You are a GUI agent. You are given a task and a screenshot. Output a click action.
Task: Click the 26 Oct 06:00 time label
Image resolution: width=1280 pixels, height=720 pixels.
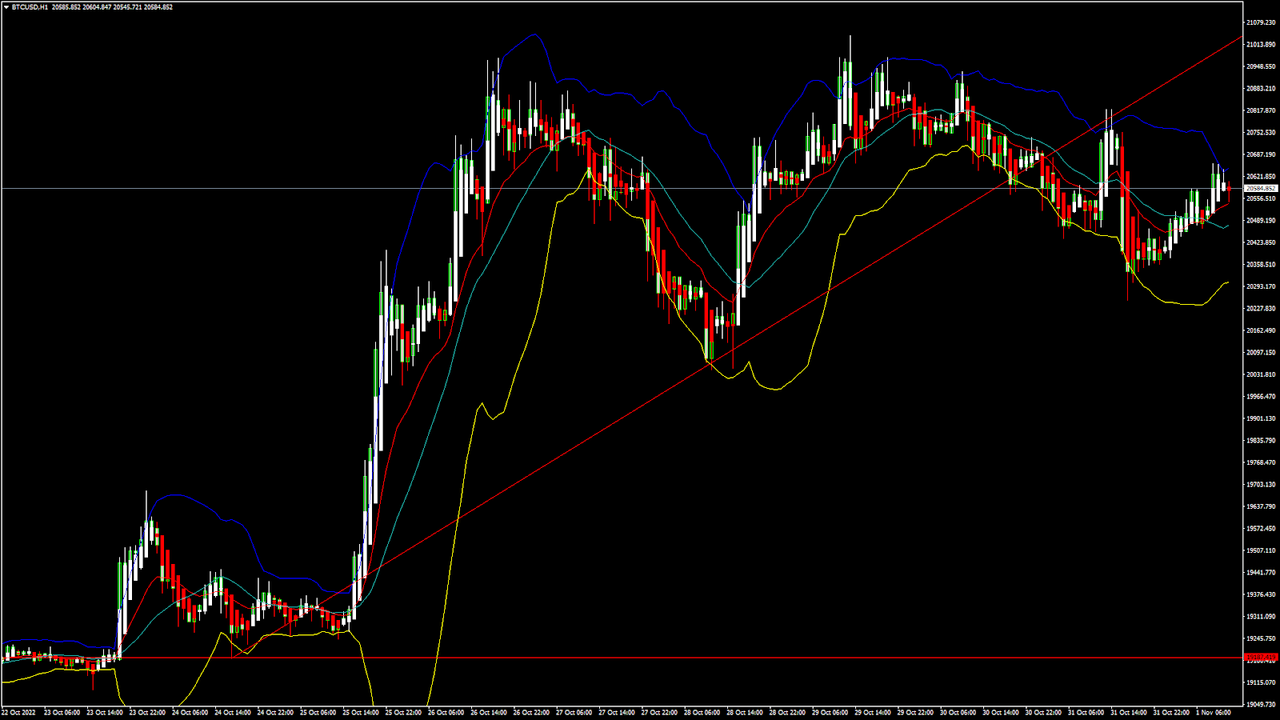[x=447, y=713]
